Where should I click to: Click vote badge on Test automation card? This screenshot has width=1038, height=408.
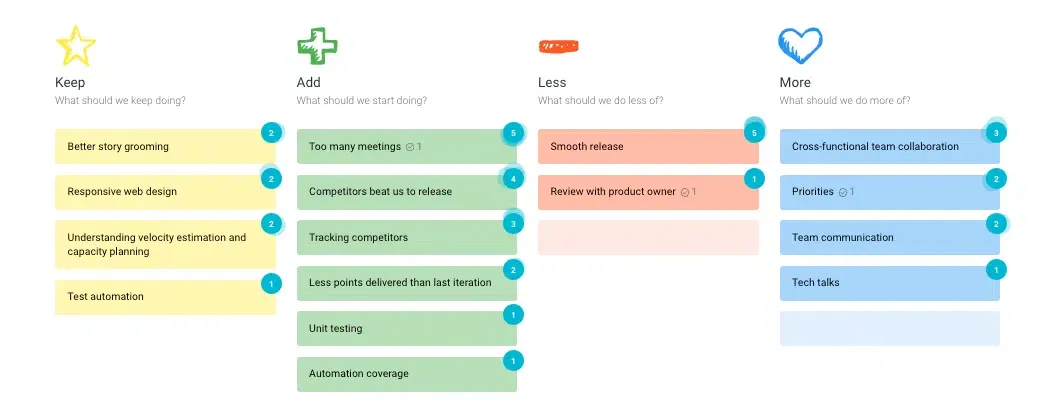[271, 283]
